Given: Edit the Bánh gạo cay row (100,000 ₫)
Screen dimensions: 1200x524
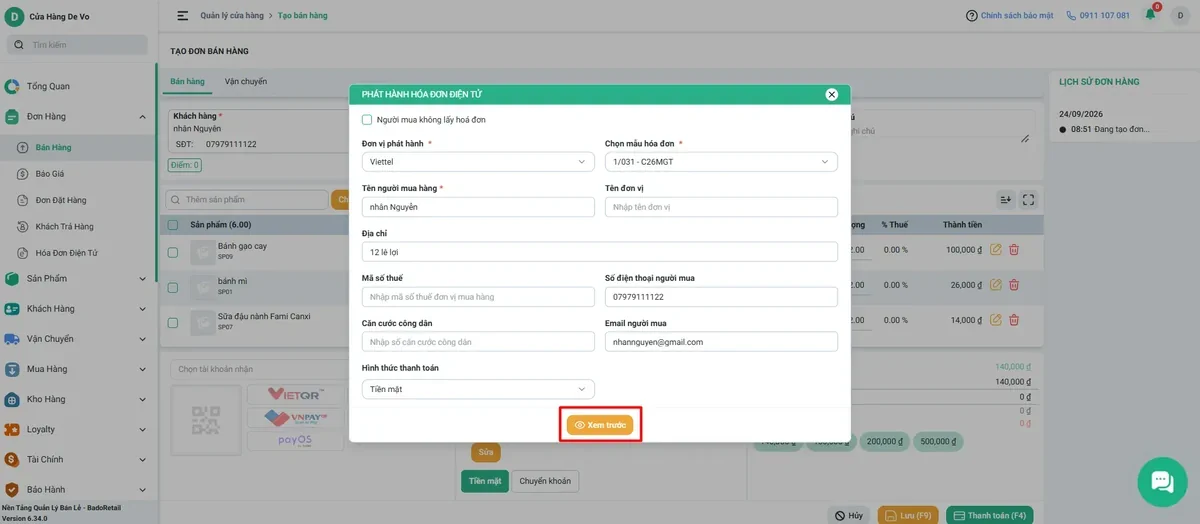Looking at the screenshot, I should pyautogui.click(x=995, y=250).
